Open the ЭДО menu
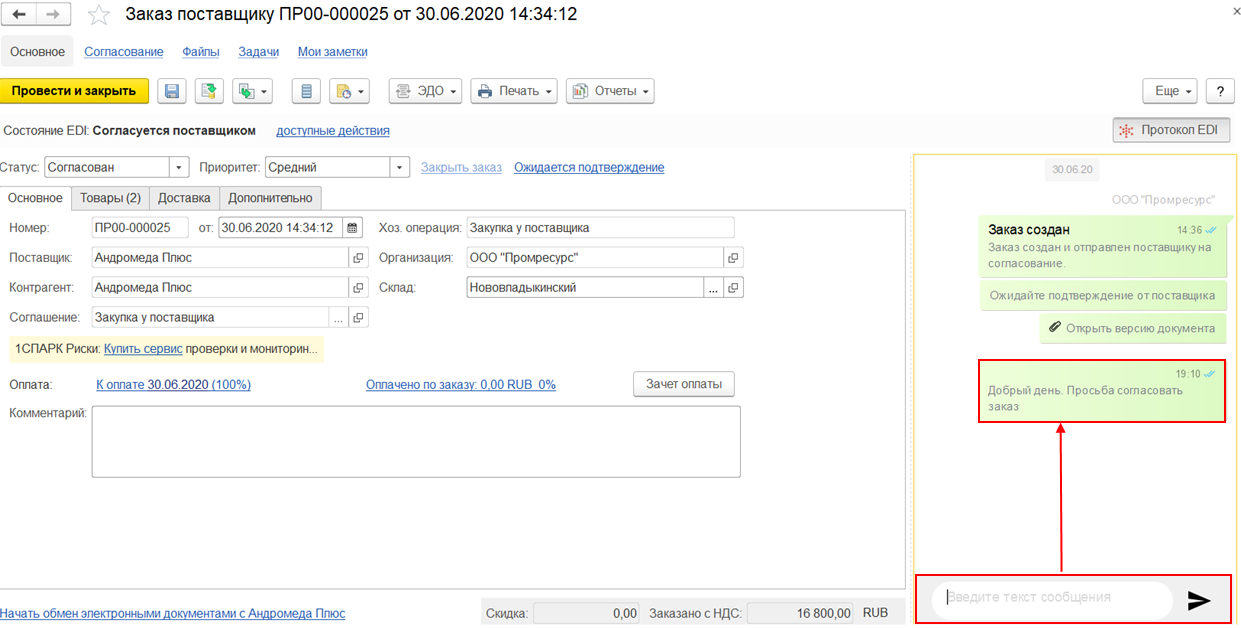This screenshot has height=628, width=1241. [425, 91]
